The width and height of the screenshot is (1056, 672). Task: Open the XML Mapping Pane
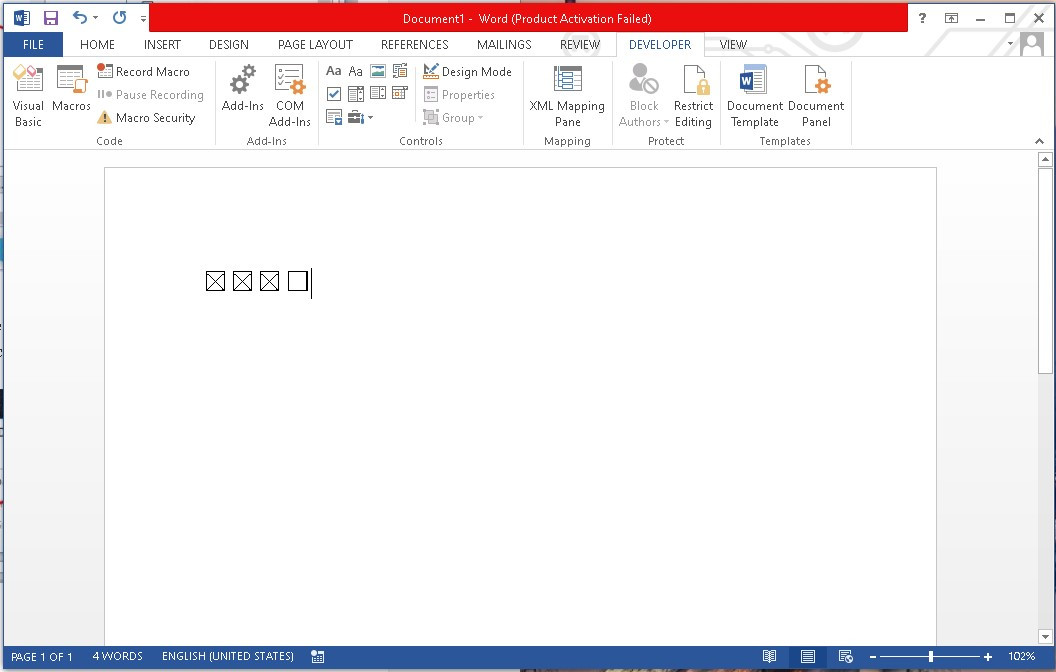tap(567, 95)
